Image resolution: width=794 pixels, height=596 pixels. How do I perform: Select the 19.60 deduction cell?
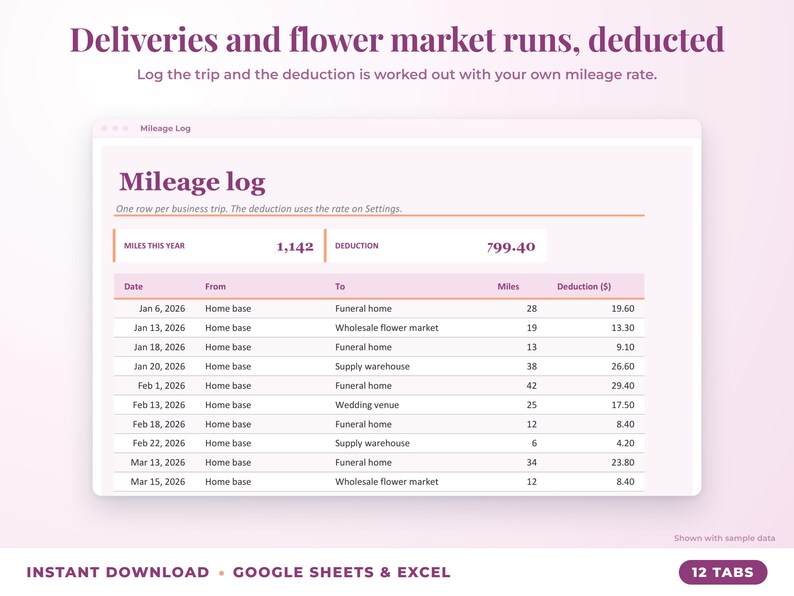pyautogui.click(x=622, y=308)
